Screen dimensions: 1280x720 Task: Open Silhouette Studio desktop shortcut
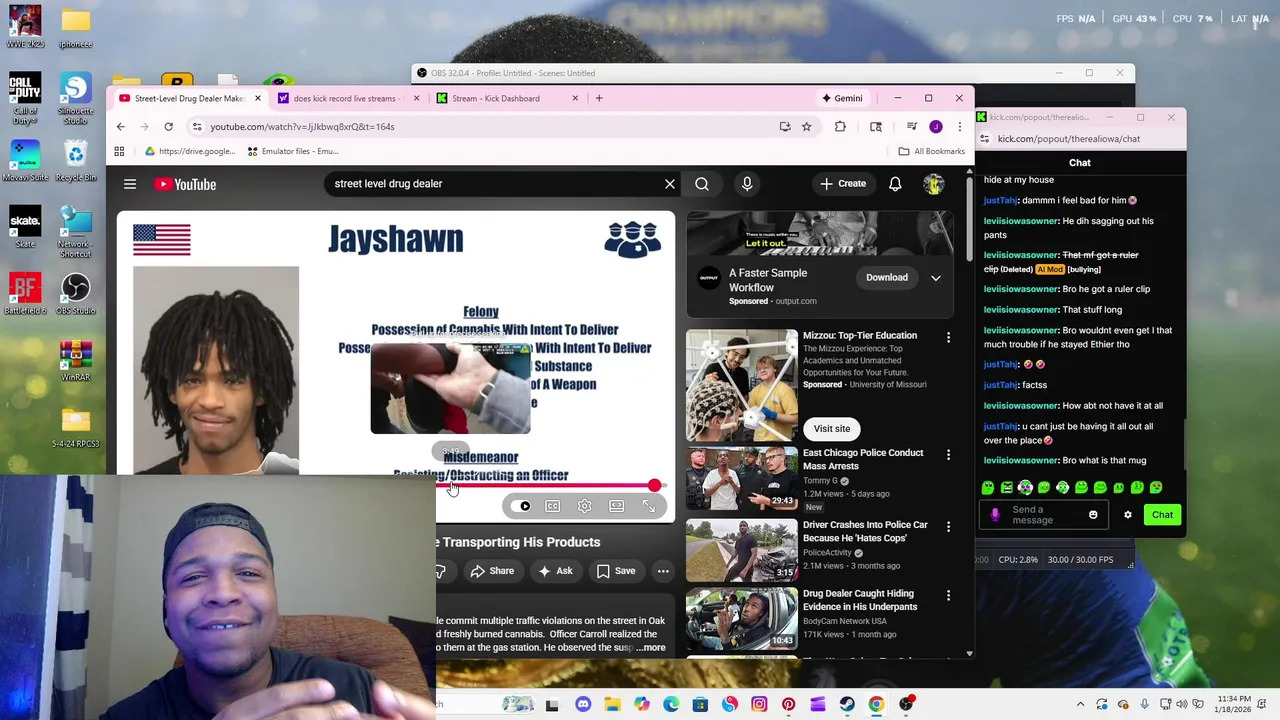pyautogui.click(x=75, y=98)
